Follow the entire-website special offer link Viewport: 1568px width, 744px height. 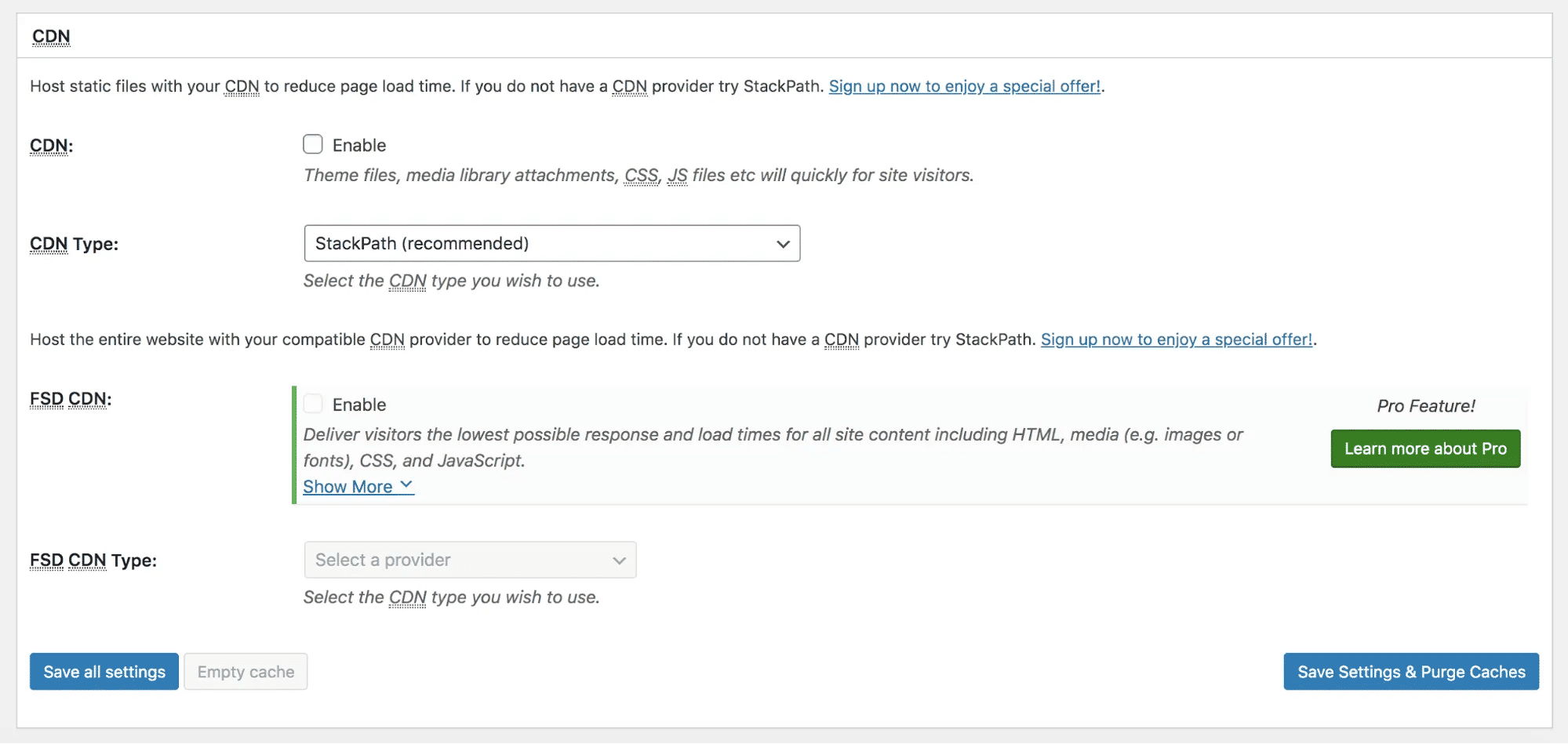tap(1177, 339)
